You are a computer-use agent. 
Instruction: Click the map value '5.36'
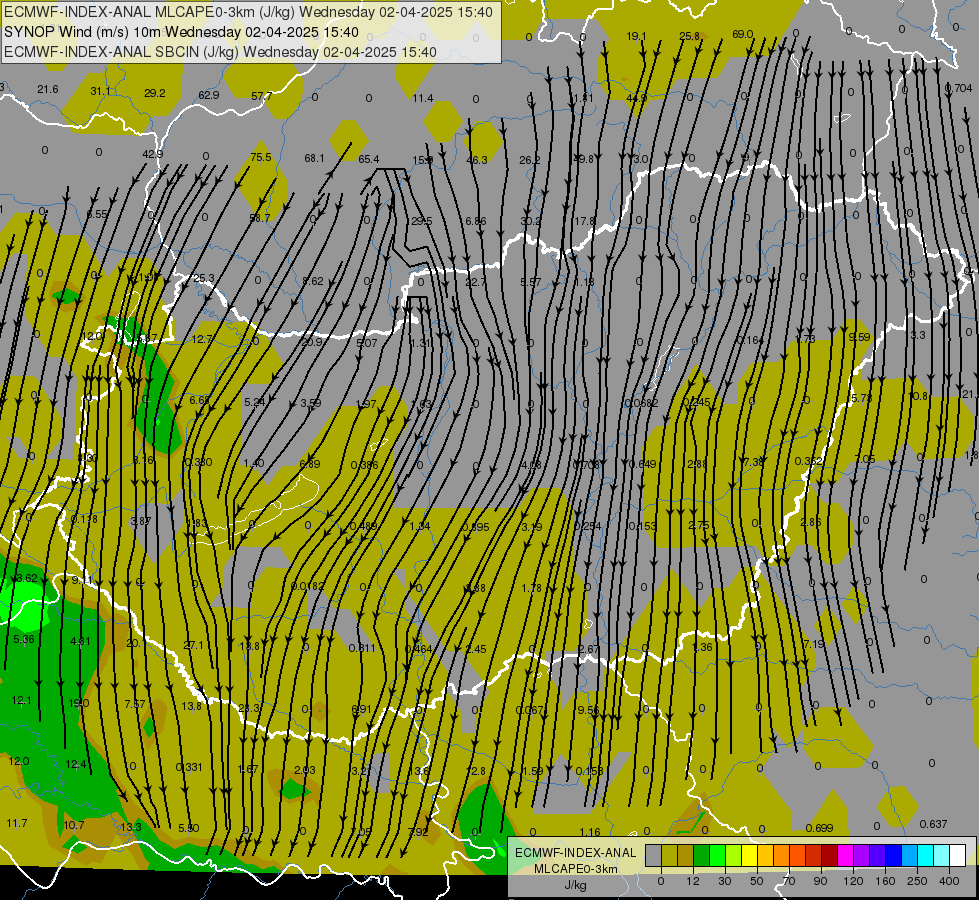click(x=24, y=639)
